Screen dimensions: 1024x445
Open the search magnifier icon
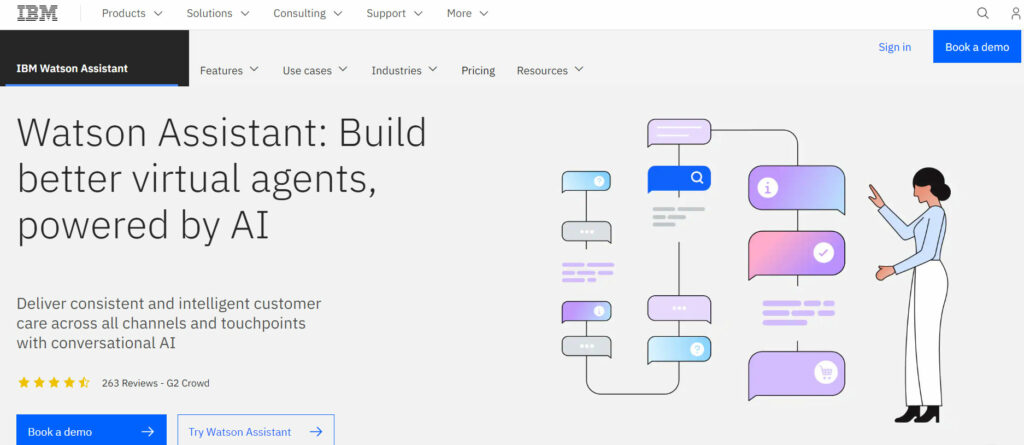tap(982, 13)
